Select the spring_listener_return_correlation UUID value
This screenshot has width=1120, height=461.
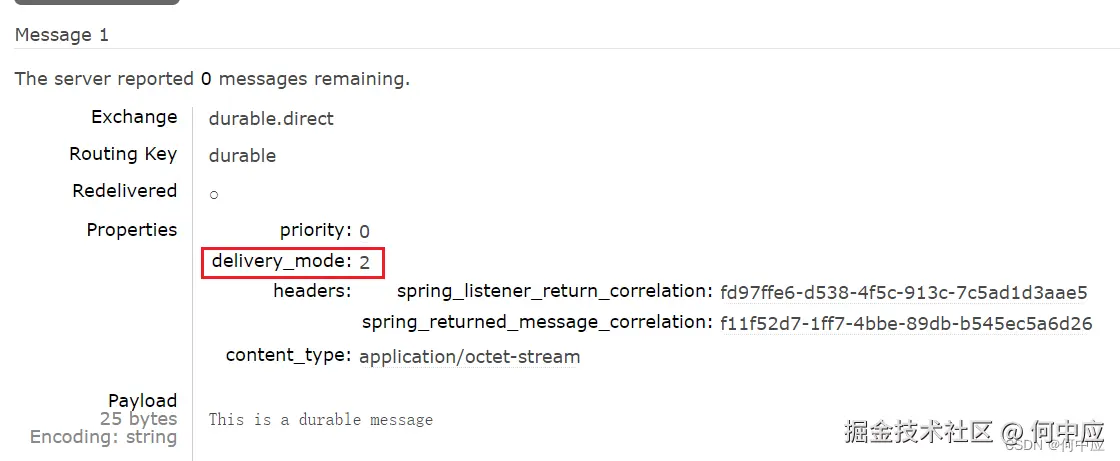tap(903, 292)
